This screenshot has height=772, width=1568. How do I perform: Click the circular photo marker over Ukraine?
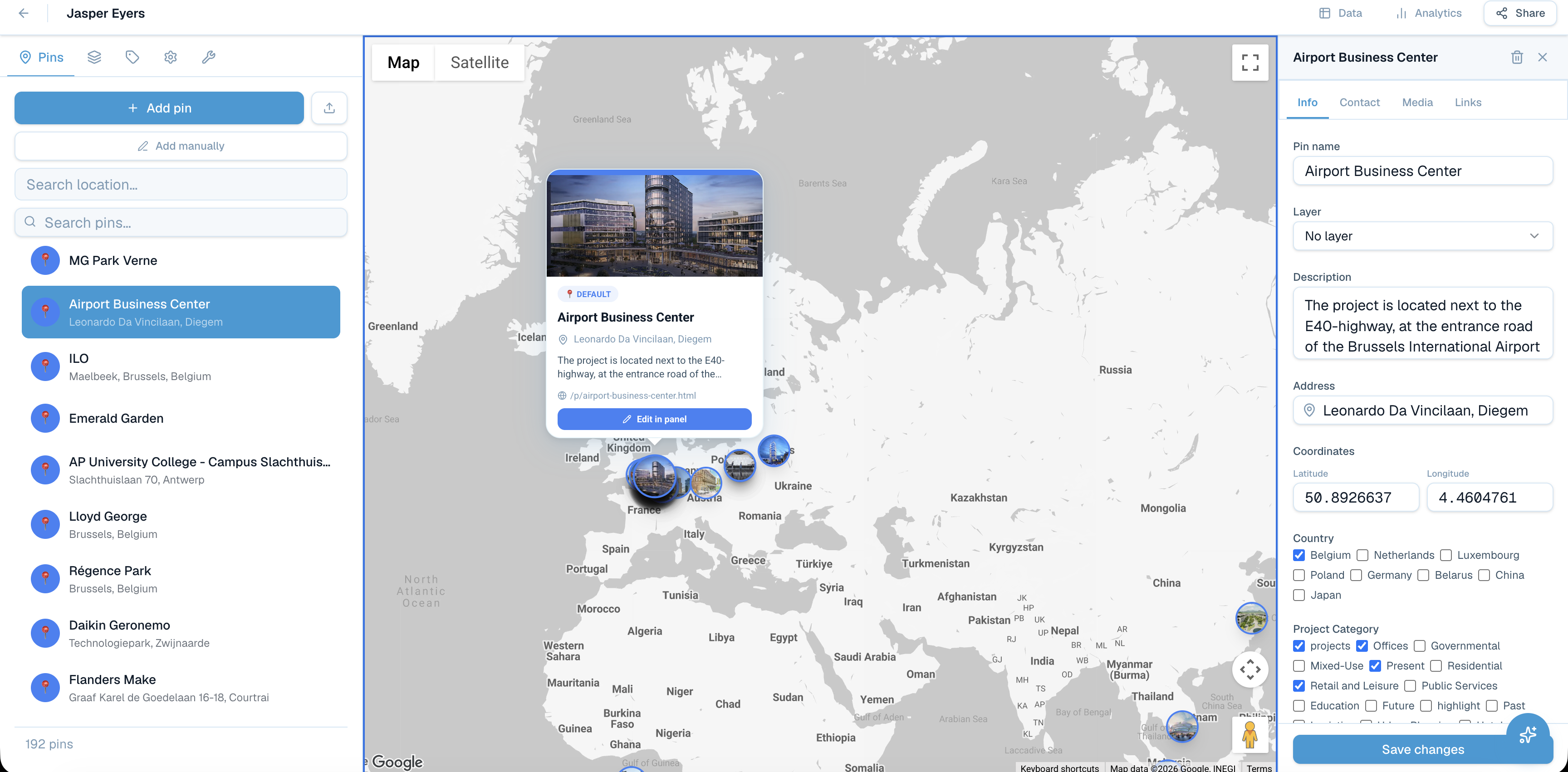point(774,451)
